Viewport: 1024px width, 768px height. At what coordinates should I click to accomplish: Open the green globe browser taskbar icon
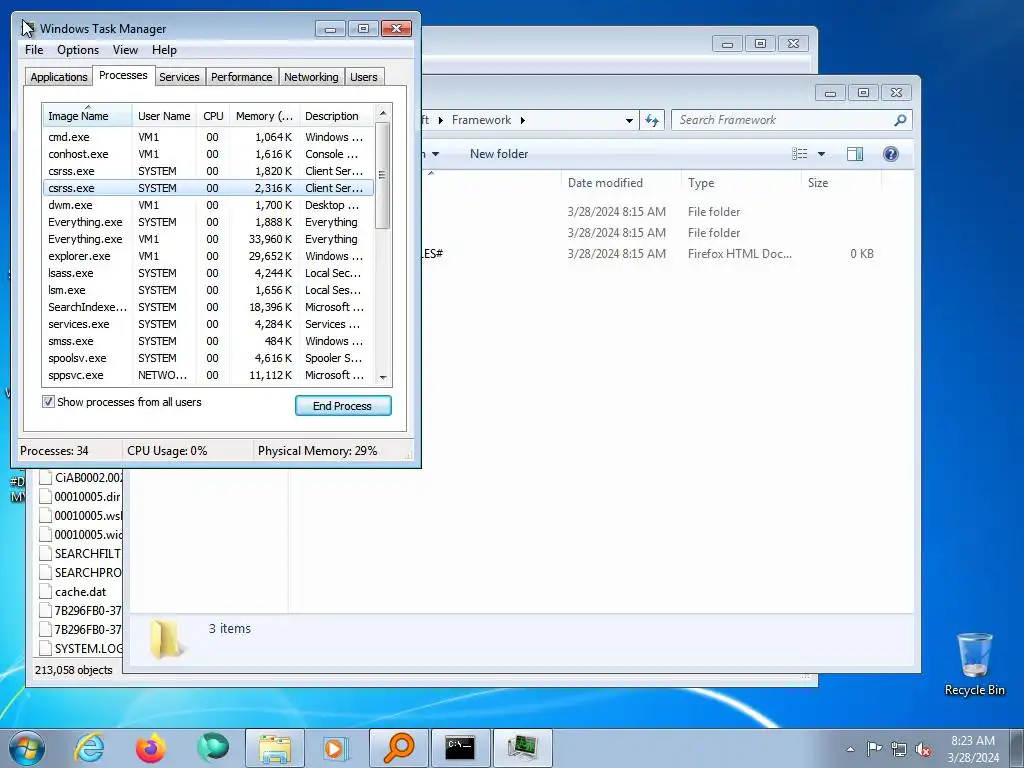[x=213, y=748]
